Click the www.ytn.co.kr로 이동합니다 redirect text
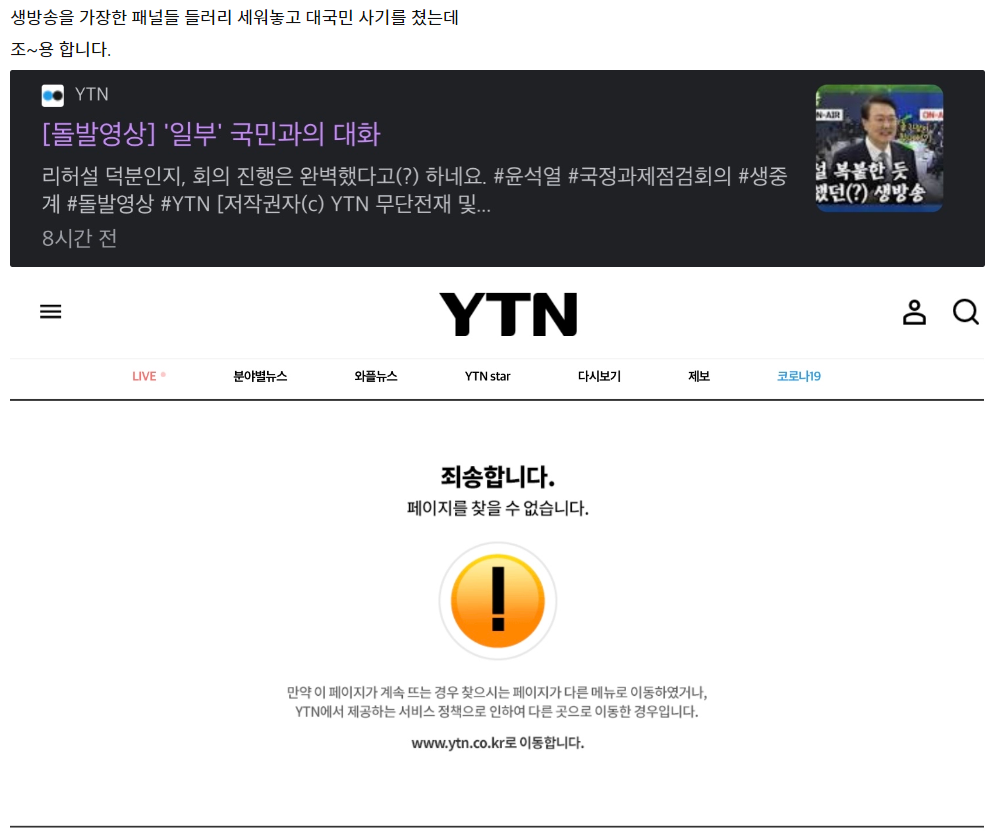The image size is (994, 839). (498, 743)
